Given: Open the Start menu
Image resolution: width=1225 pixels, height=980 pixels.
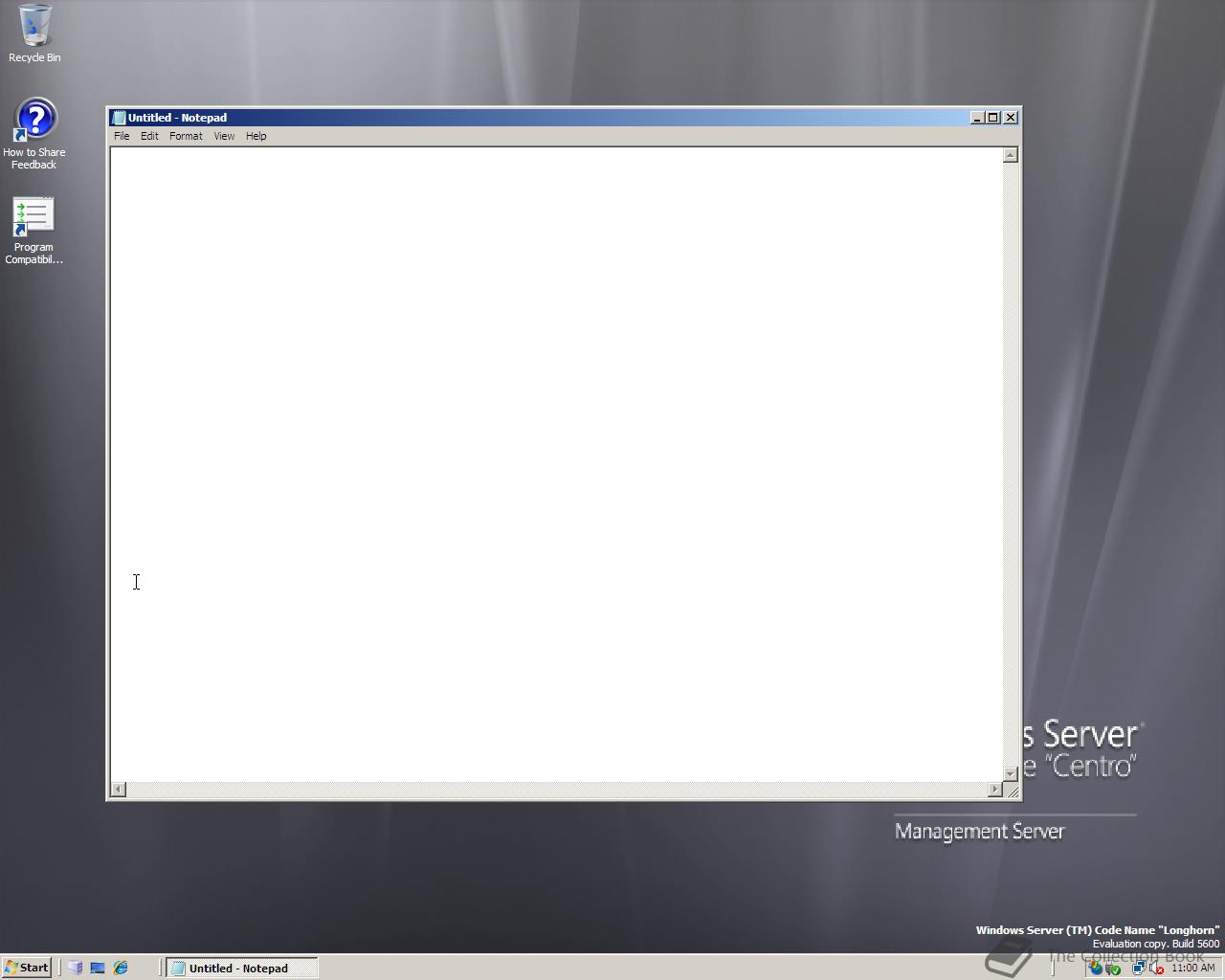Looking at the screenshot, I should [x=27, y=968].
